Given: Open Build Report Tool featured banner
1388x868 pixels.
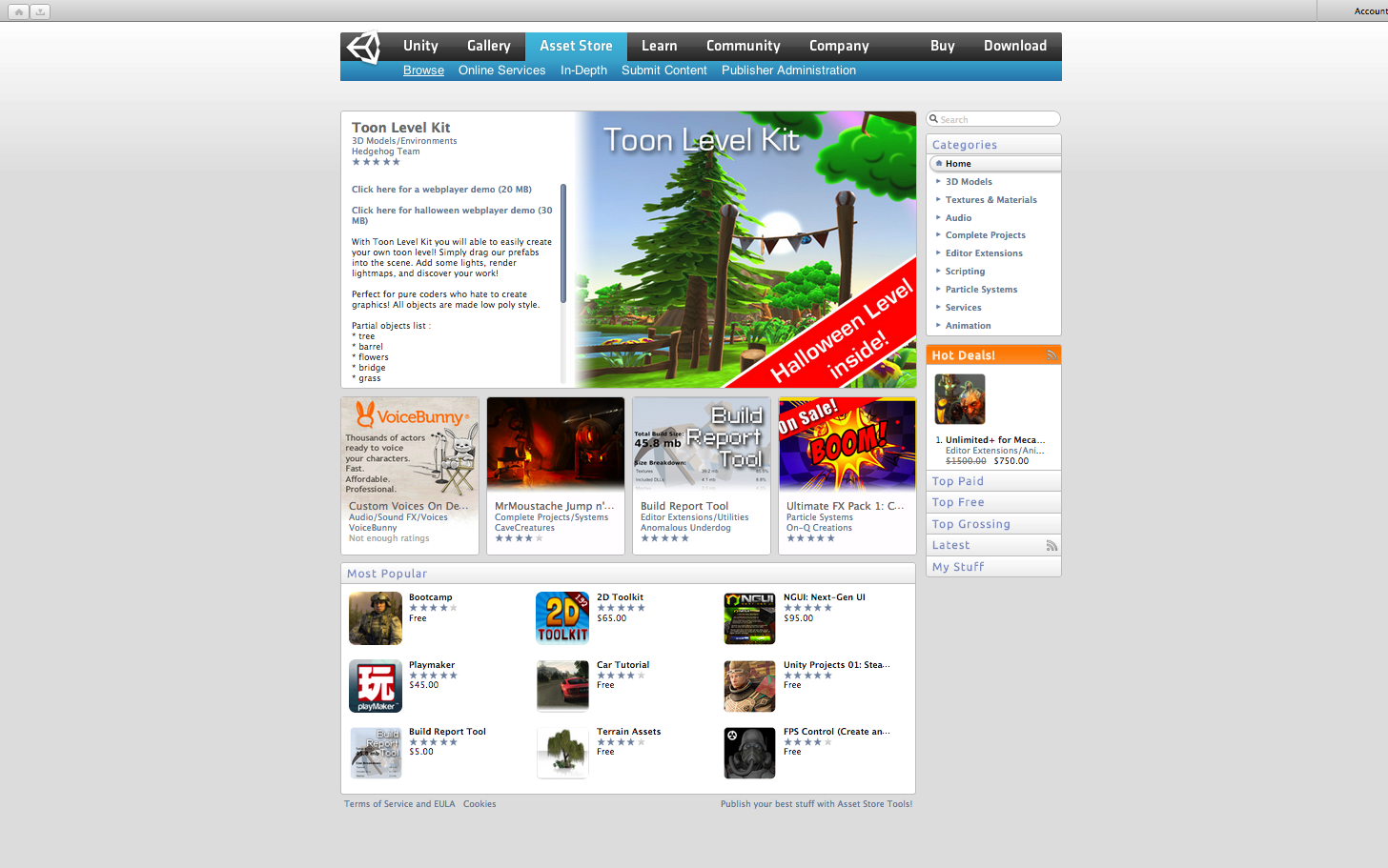Looking at the screenshot, I should (x=702, y=445).
